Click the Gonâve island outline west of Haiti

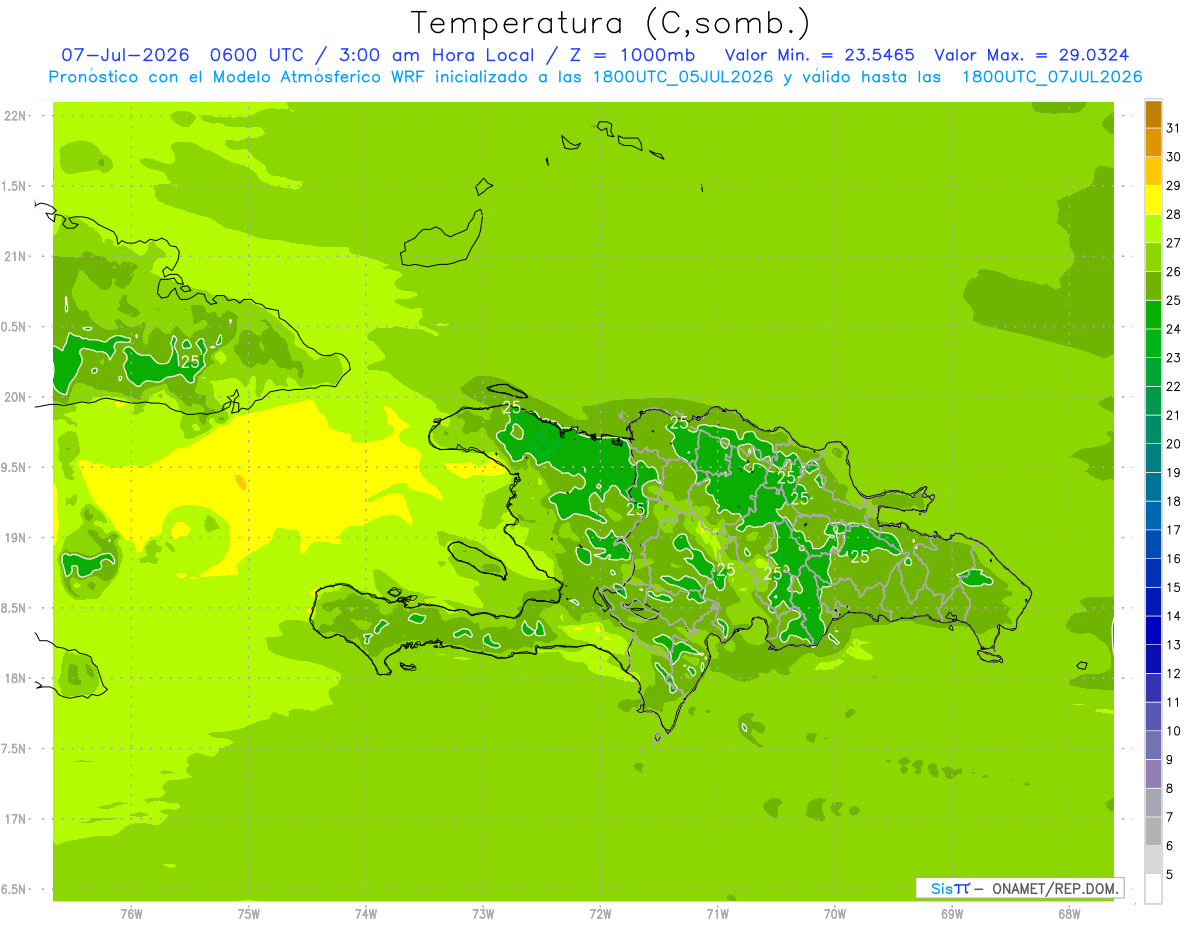coord(480,559)
